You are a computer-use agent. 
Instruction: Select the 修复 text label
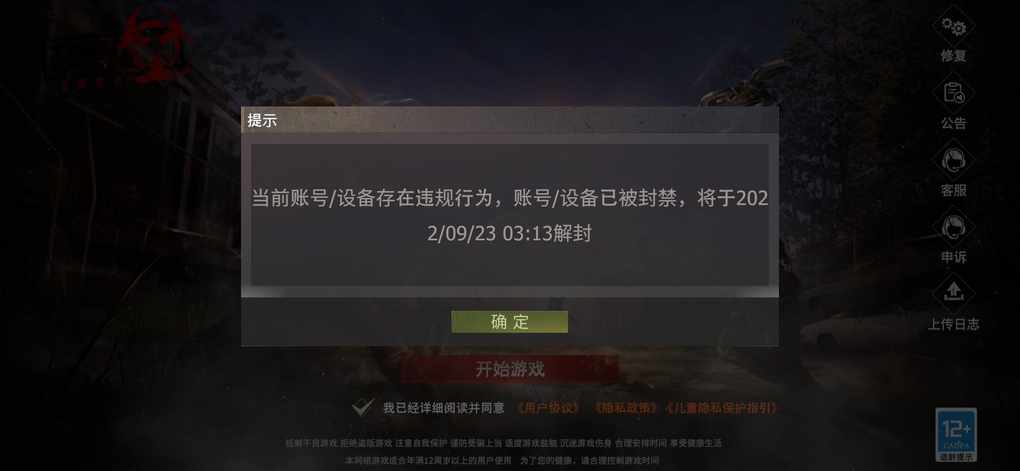click(x=954, y=56)
